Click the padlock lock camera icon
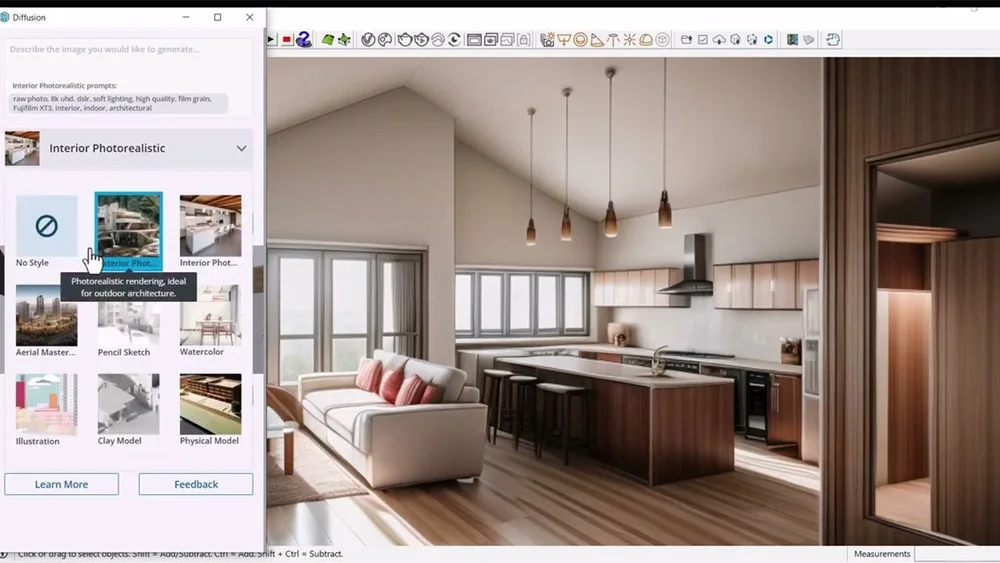The width and height of the screenshot is (1000, 563). point(524,40)
